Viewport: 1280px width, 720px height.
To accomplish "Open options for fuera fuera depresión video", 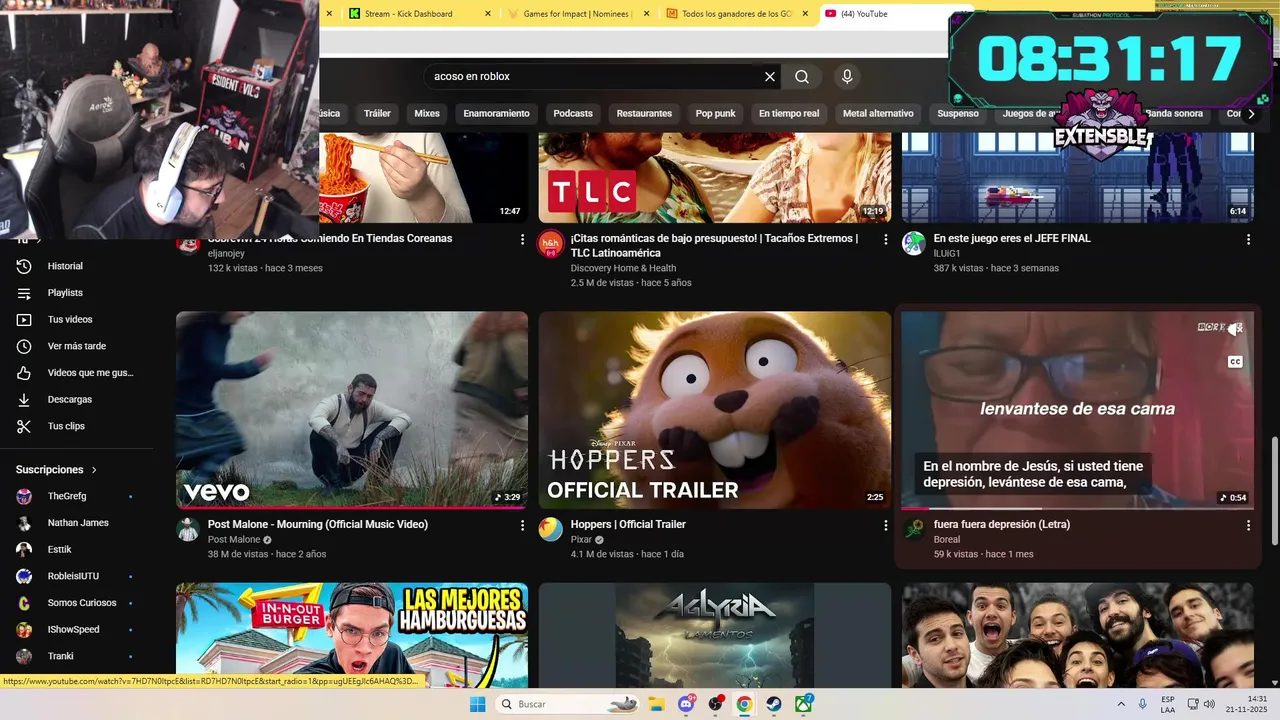I will 1248,525.
